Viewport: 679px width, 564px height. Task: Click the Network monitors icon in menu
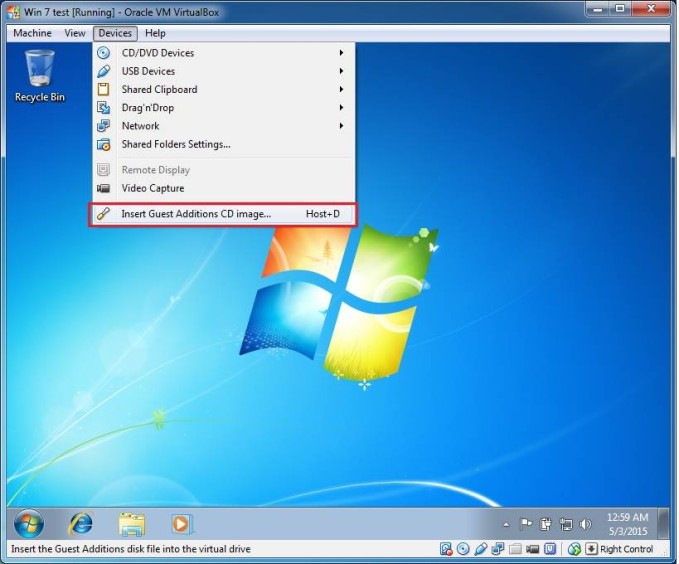pos(103,126)
